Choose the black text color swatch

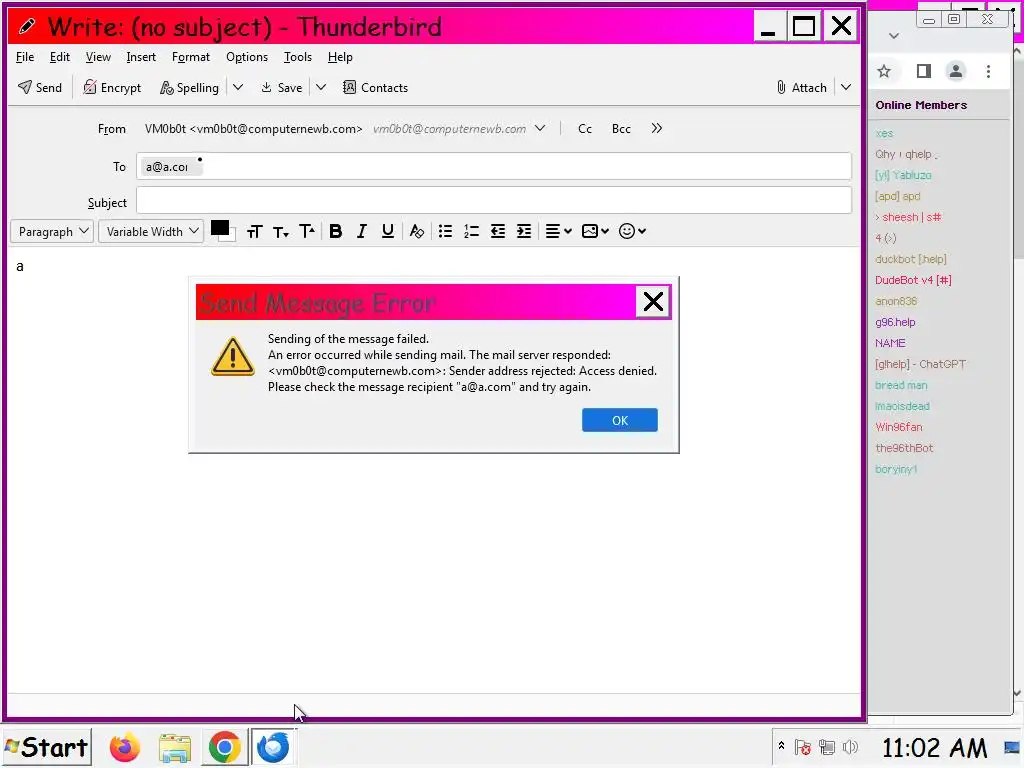(219, 228)
